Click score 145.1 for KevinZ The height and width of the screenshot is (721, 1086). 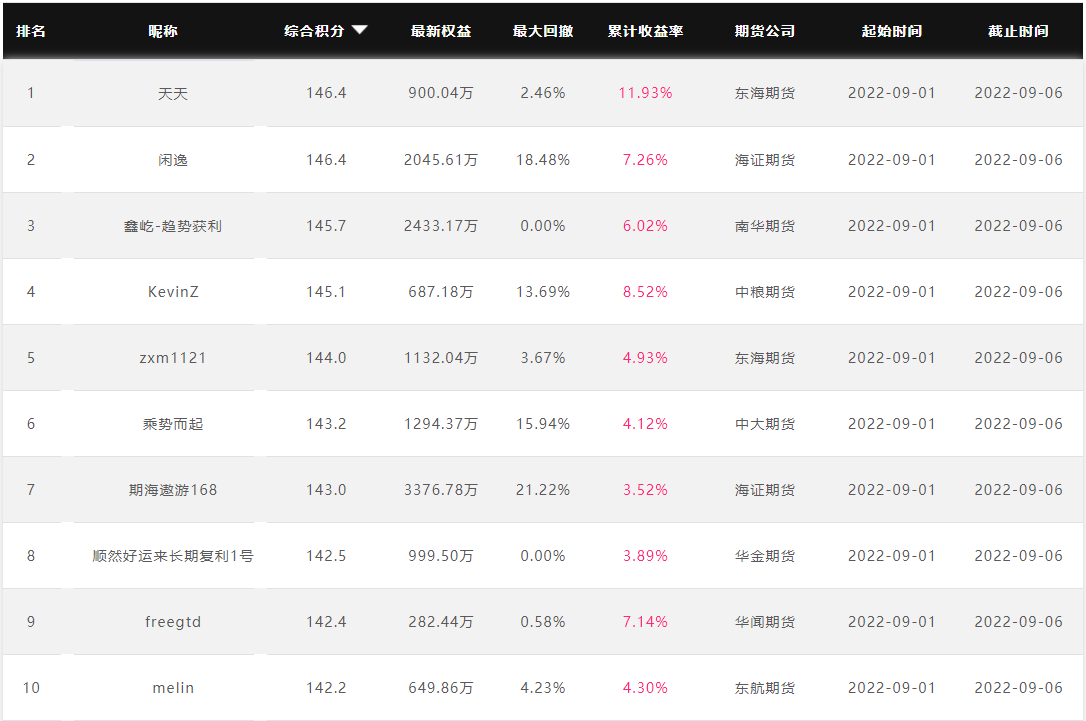tap(326, 292)
